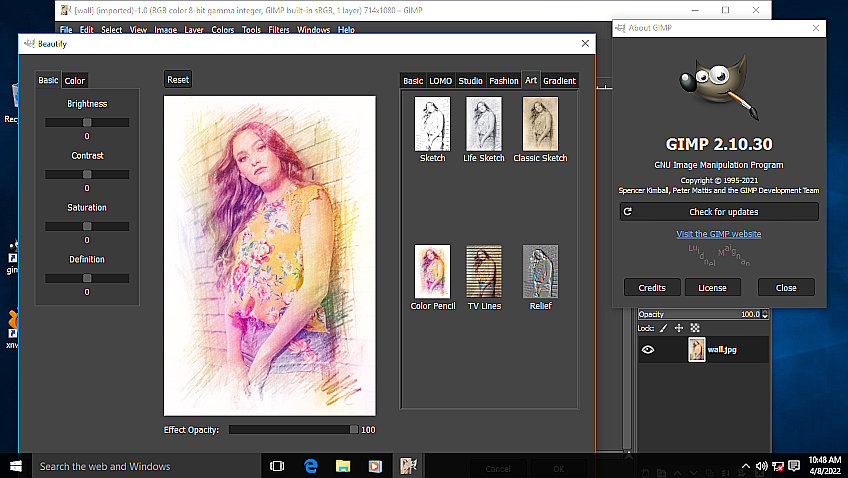Image resolution: width=848 pixels, height=478 pixels.
Task: Click the Brightness slider handle
Action: 87,123
